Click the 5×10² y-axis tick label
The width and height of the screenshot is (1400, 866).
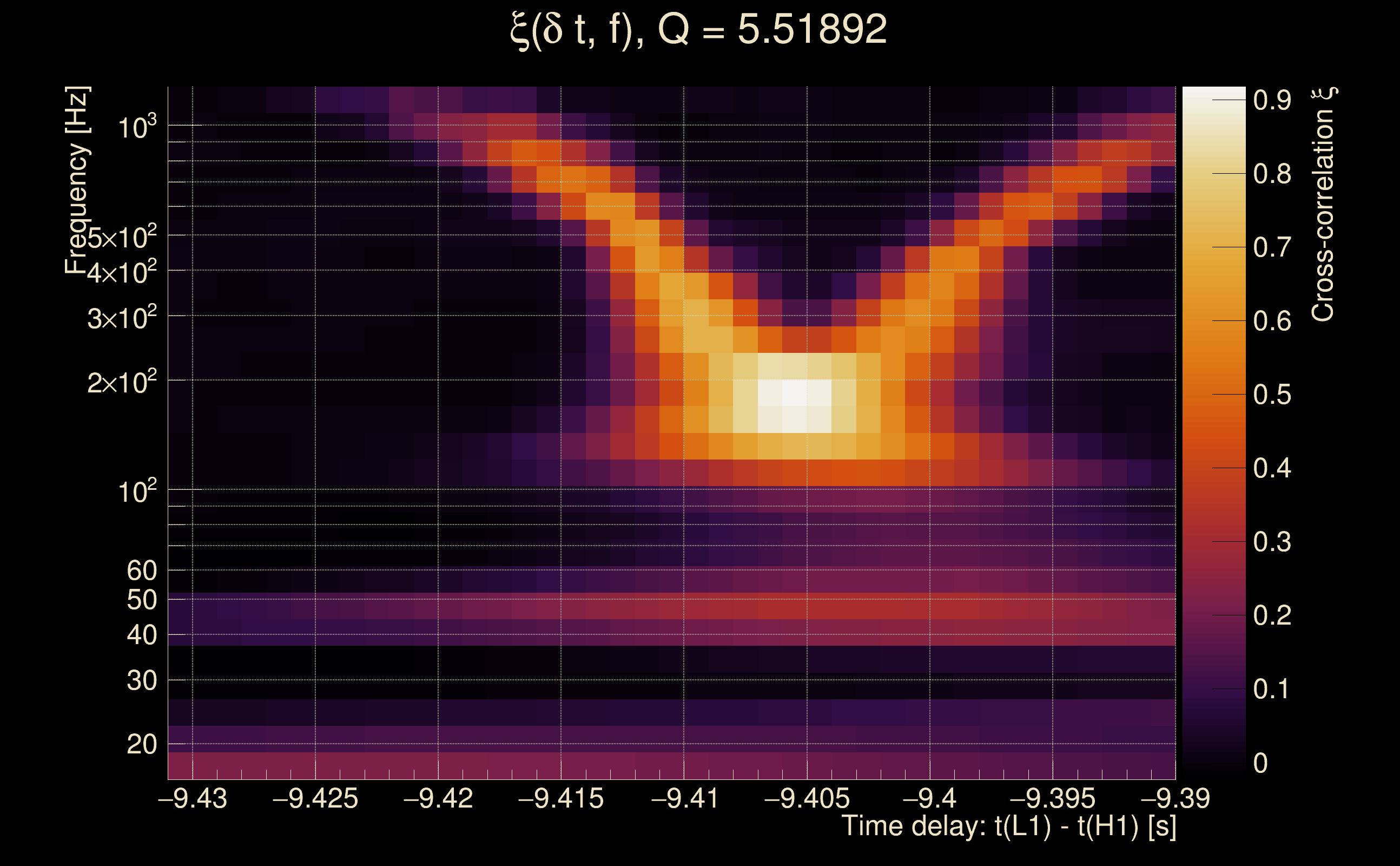(122, 237)
